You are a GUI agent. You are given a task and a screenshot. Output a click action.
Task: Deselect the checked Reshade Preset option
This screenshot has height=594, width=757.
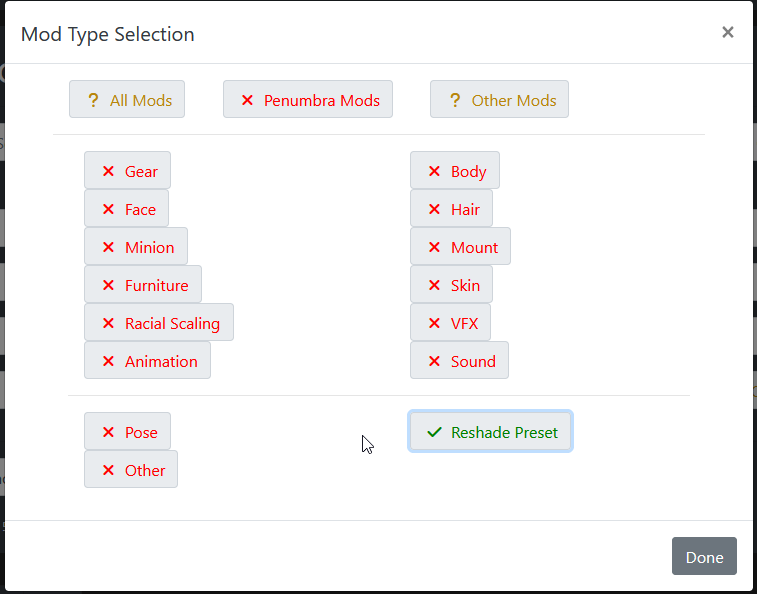coord(491,431)
